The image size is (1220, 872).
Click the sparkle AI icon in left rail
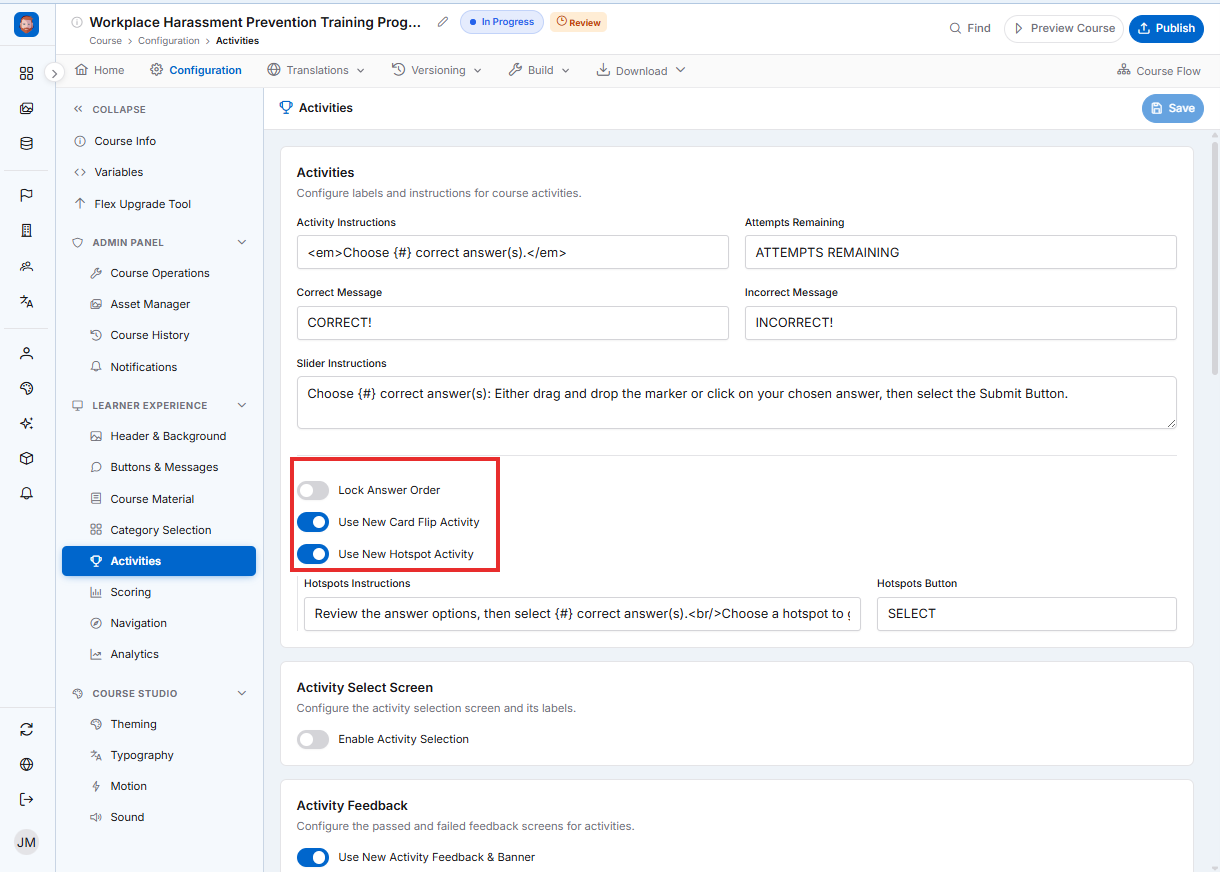(x=27, y=423)
